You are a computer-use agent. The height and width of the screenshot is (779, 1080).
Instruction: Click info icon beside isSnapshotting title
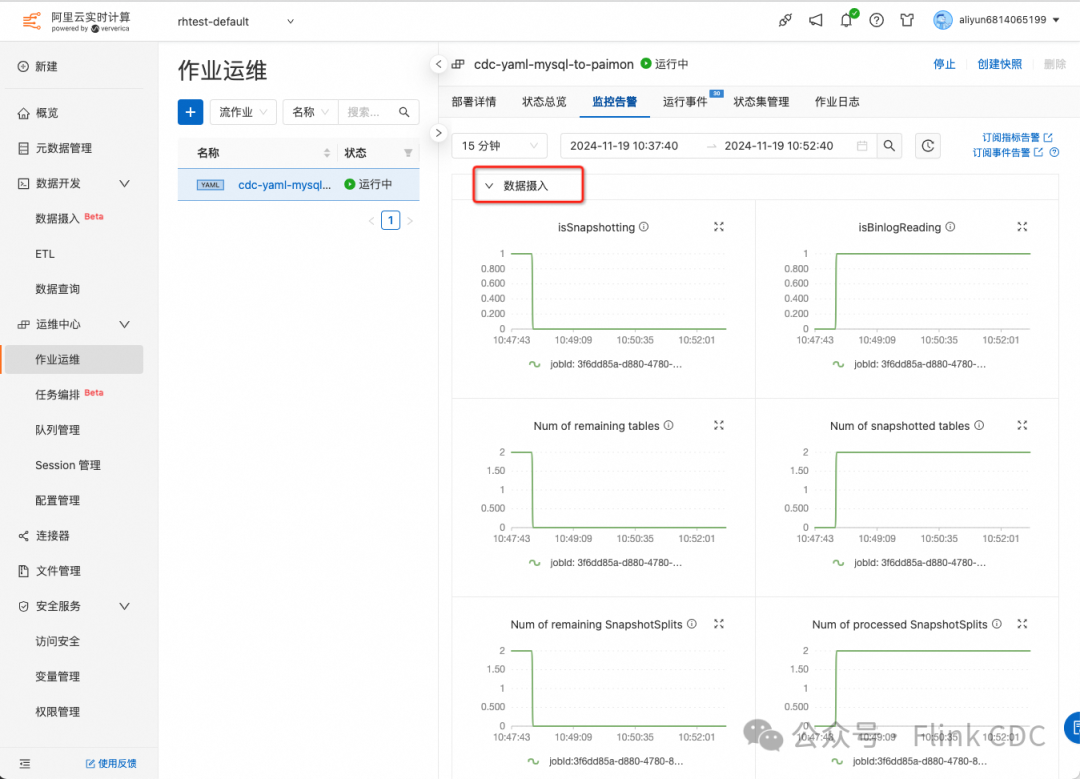[x=643, y=227]
